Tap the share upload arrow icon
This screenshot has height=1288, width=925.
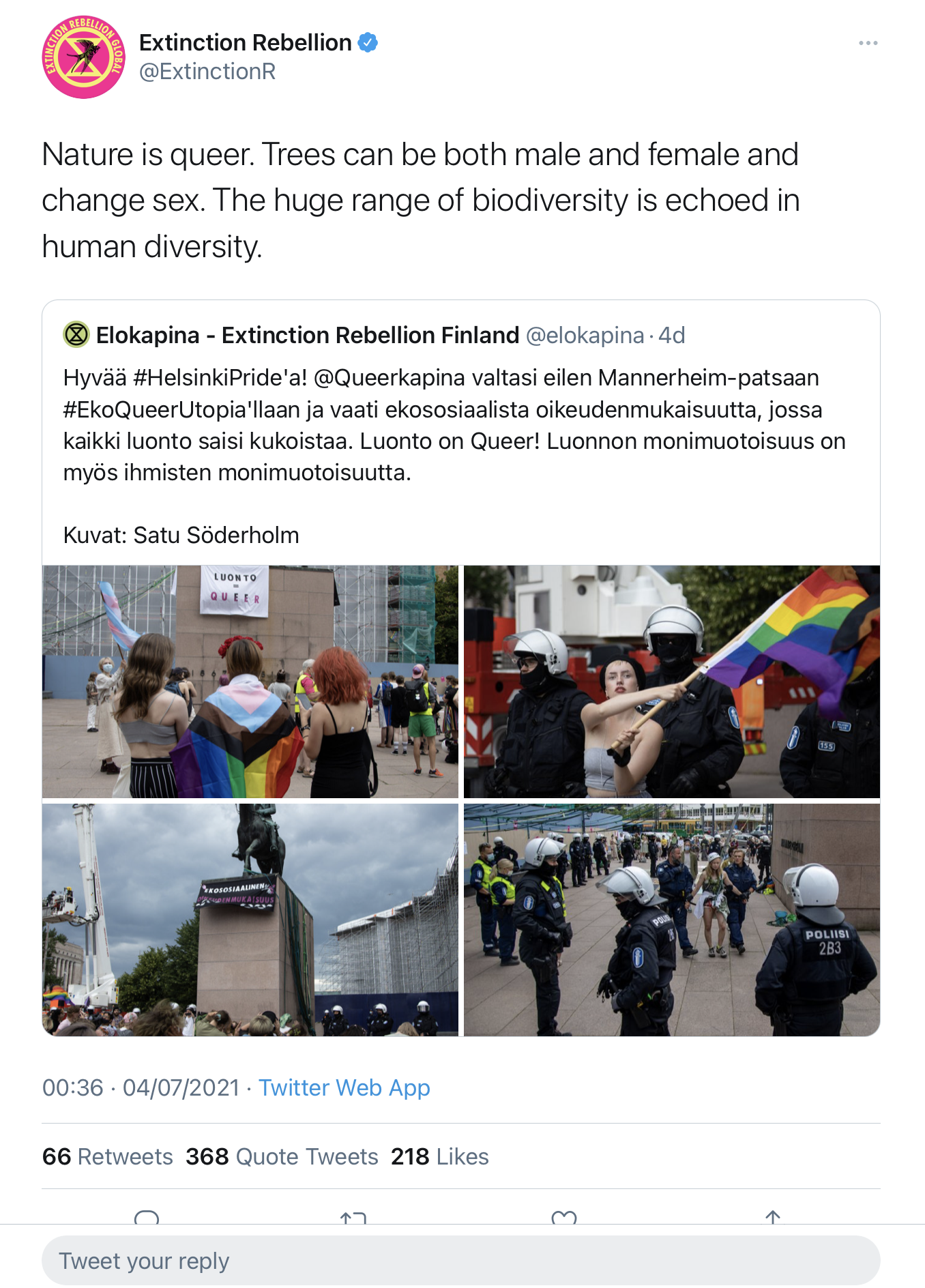pyautogui.click(x=773, y=1218)
